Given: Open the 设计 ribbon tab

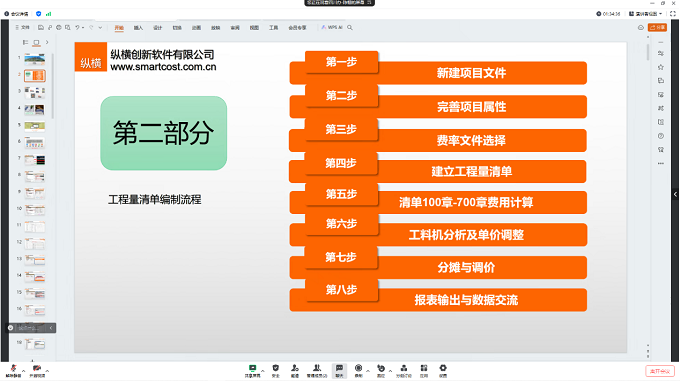Looking at the screenshot, I should coord(157,28).
